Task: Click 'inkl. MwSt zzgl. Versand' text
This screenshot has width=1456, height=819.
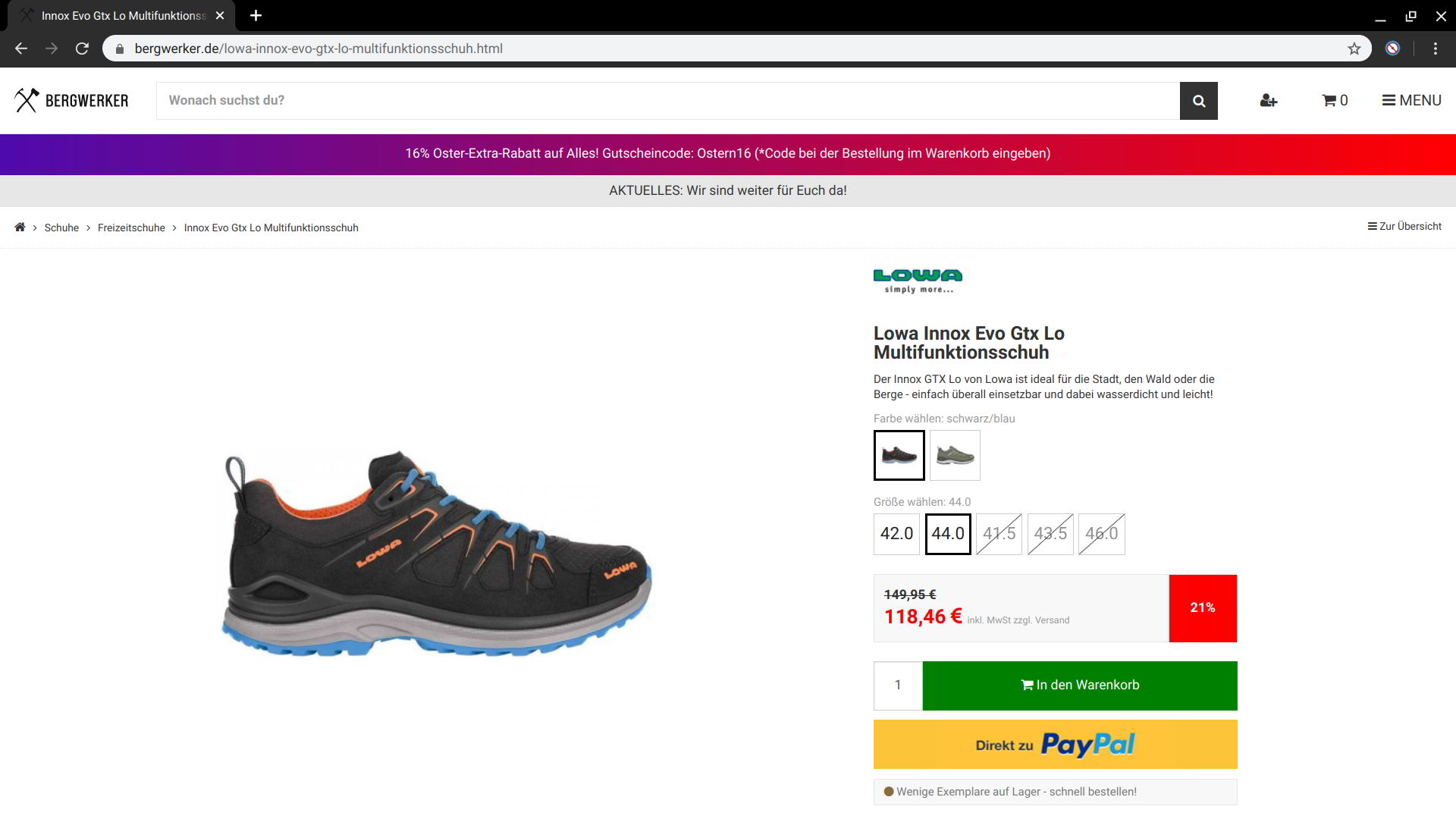Action: point(1018,620)
